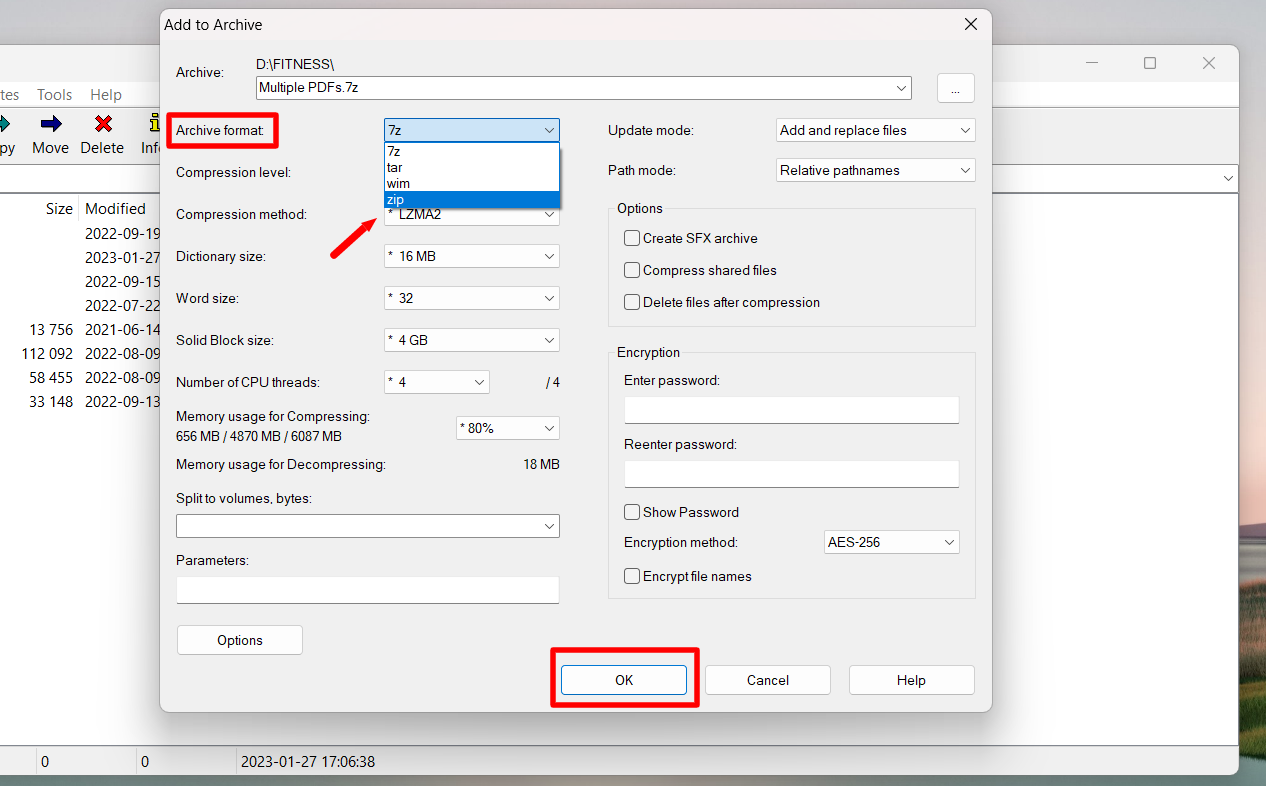This screenshot has height=786, width=1266.
Task: Open the Tools menu in 7-Zip window
Action: click(54, 94)
